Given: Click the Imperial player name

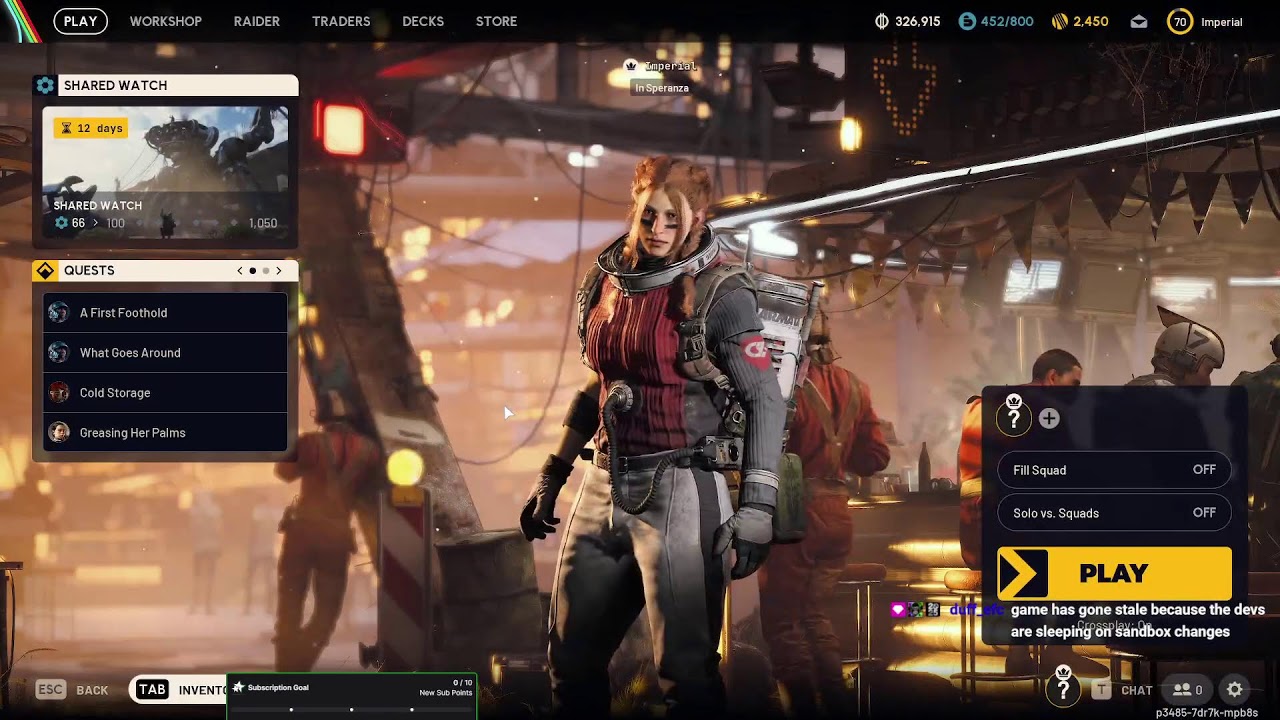Looking at the screenshot, I should [1221, 22].
